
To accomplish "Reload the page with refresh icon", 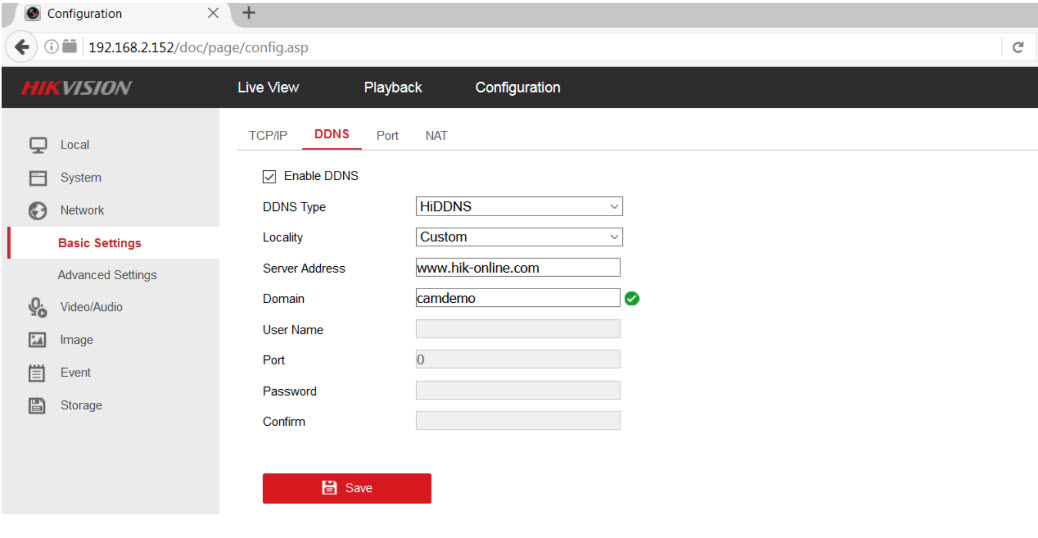I will (x=1018, y=47).
